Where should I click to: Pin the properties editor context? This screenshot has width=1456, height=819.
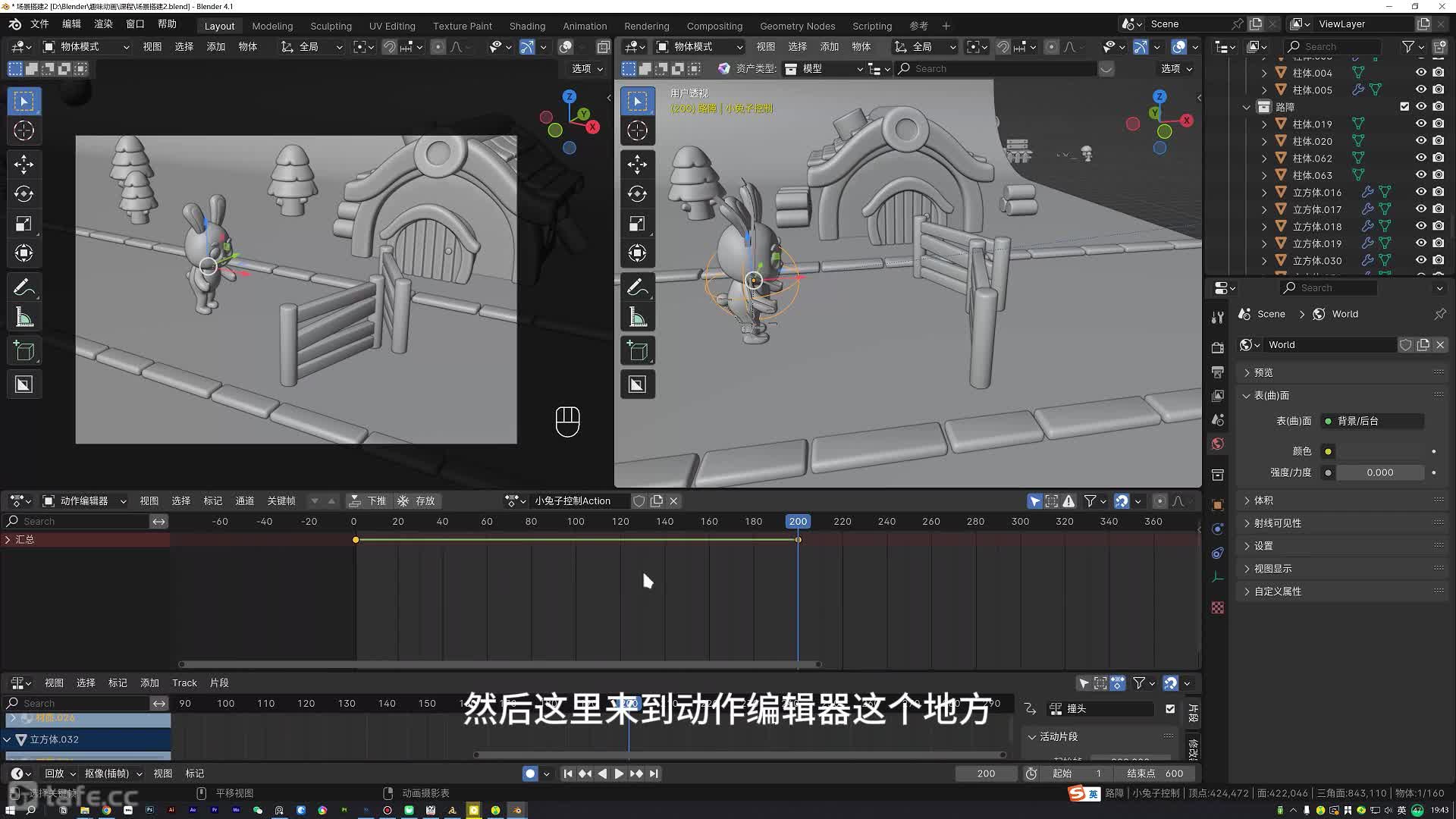click(x=1439, y=314)
